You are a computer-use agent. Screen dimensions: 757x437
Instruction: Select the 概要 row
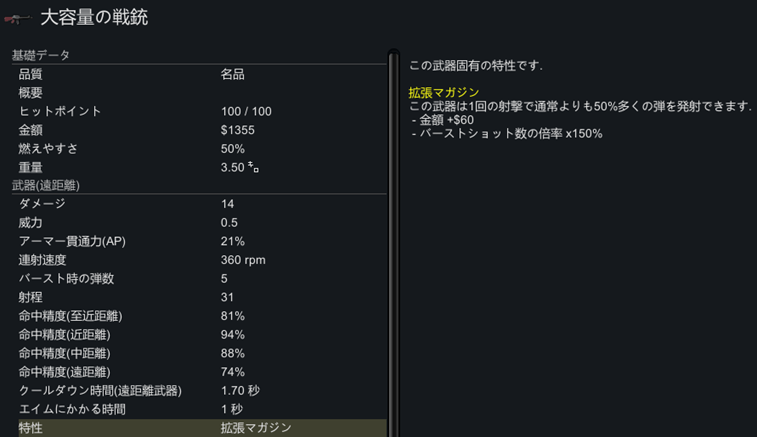click(x=202, y=93)
